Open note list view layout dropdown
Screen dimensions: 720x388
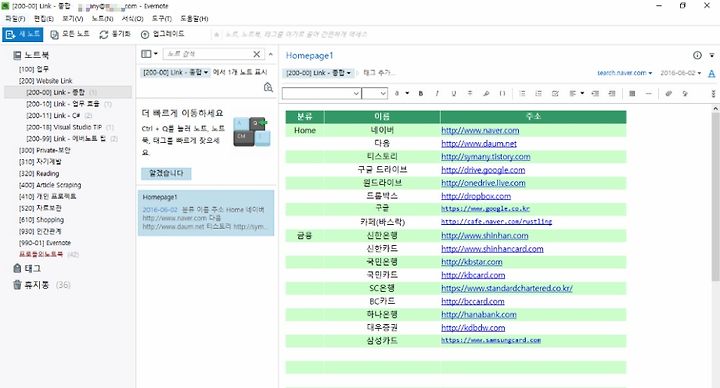pos(149,54)
